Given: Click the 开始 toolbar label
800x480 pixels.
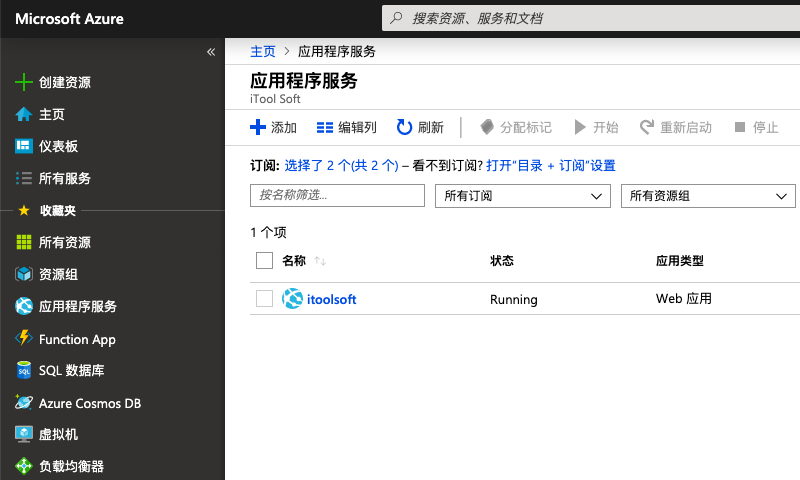Looking at the screenshot, I should pos(606,127).
